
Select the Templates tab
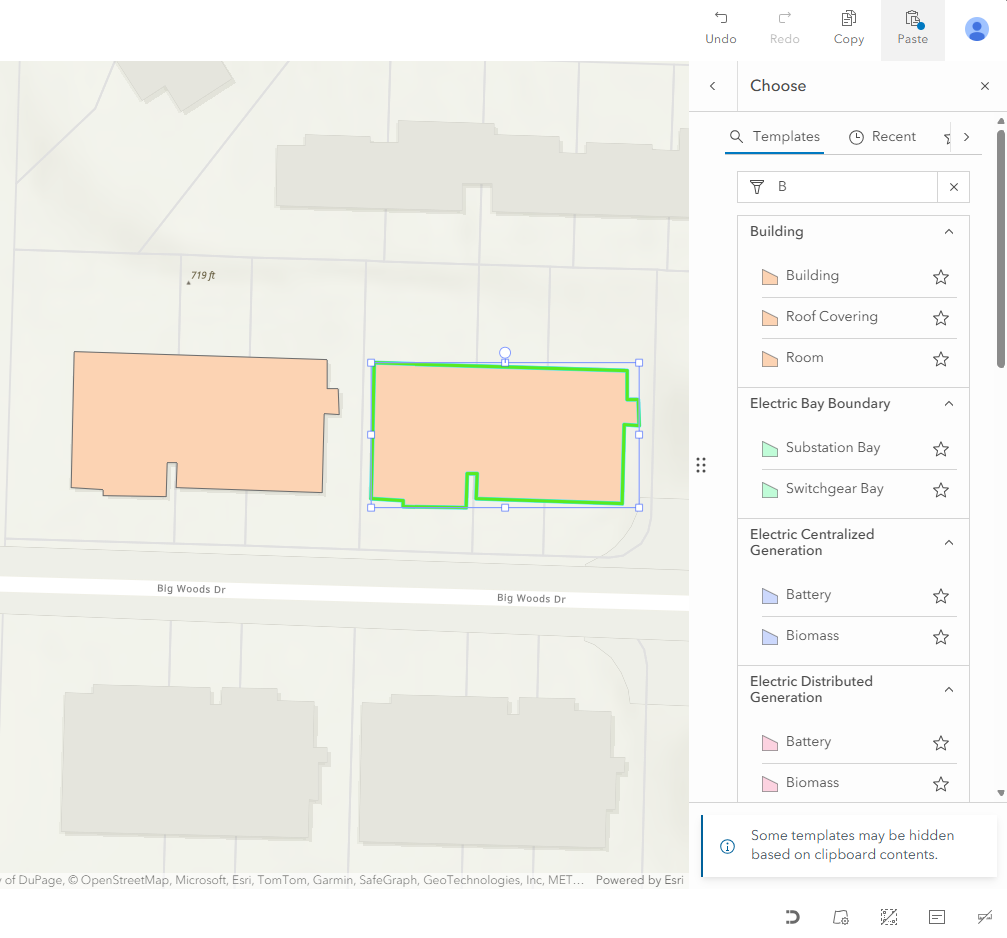pyautogui.click(x=775, y=137)
